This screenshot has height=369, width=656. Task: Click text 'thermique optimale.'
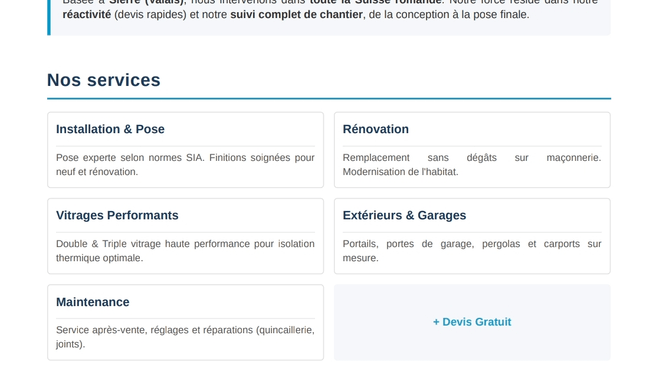tap(100, 258)
